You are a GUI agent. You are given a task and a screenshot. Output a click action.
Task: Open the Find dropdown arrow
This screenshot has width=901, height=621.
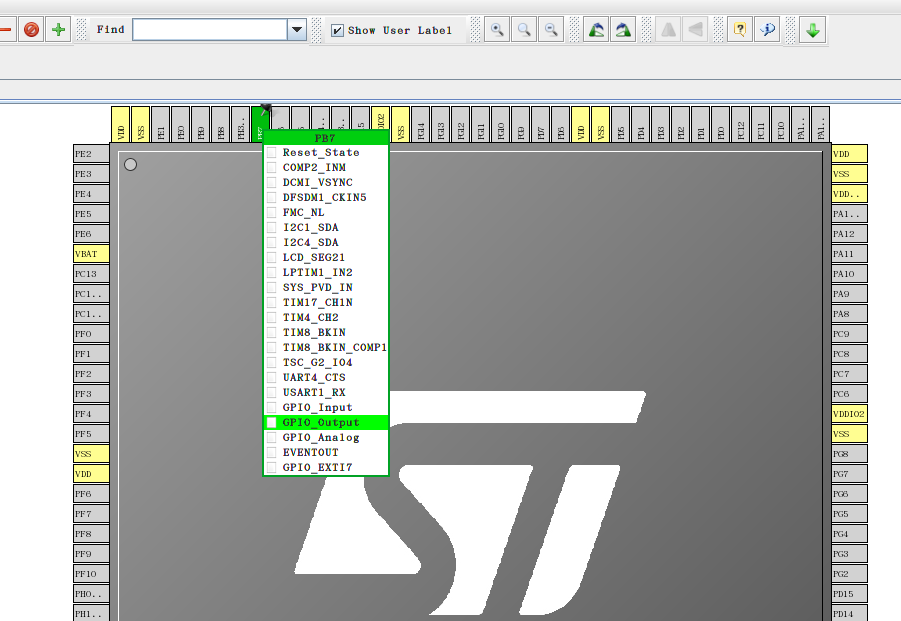point(297,30)
